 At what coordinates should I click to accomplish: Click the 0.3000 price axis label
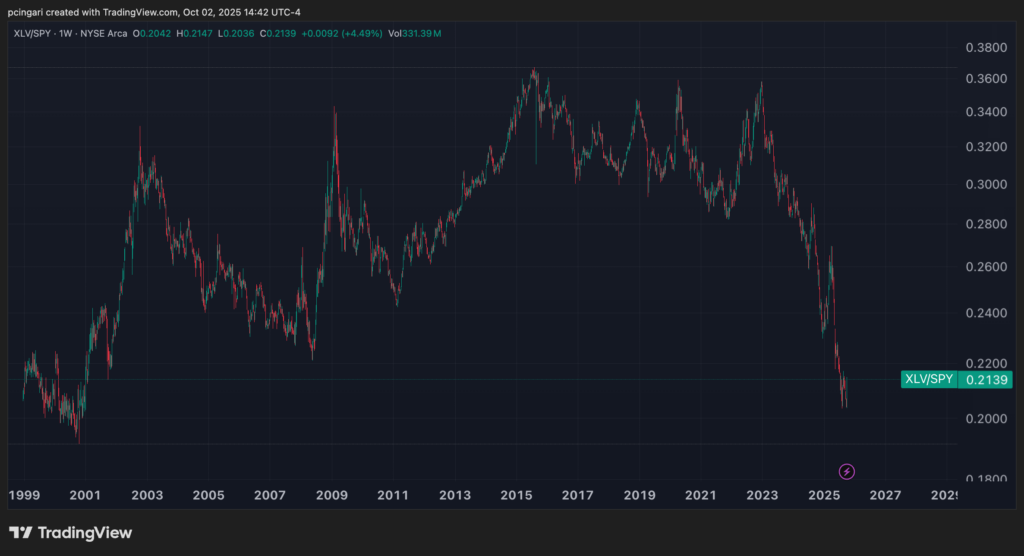(987, 185)
